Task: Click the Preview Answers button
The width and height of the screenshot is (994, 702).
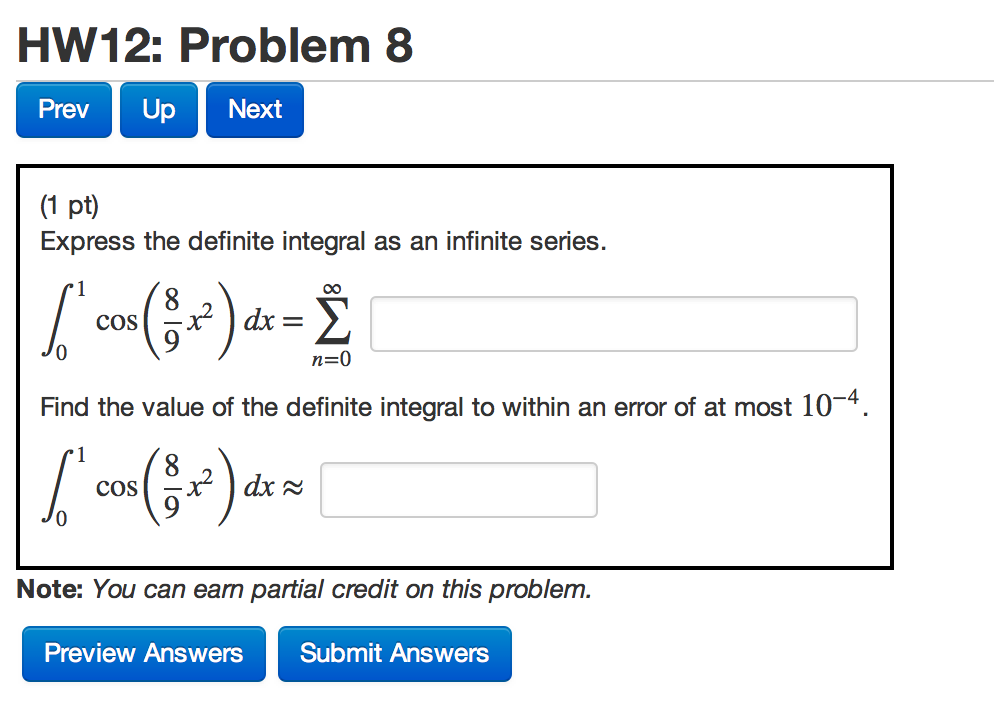Action: (x=143, y=653)
